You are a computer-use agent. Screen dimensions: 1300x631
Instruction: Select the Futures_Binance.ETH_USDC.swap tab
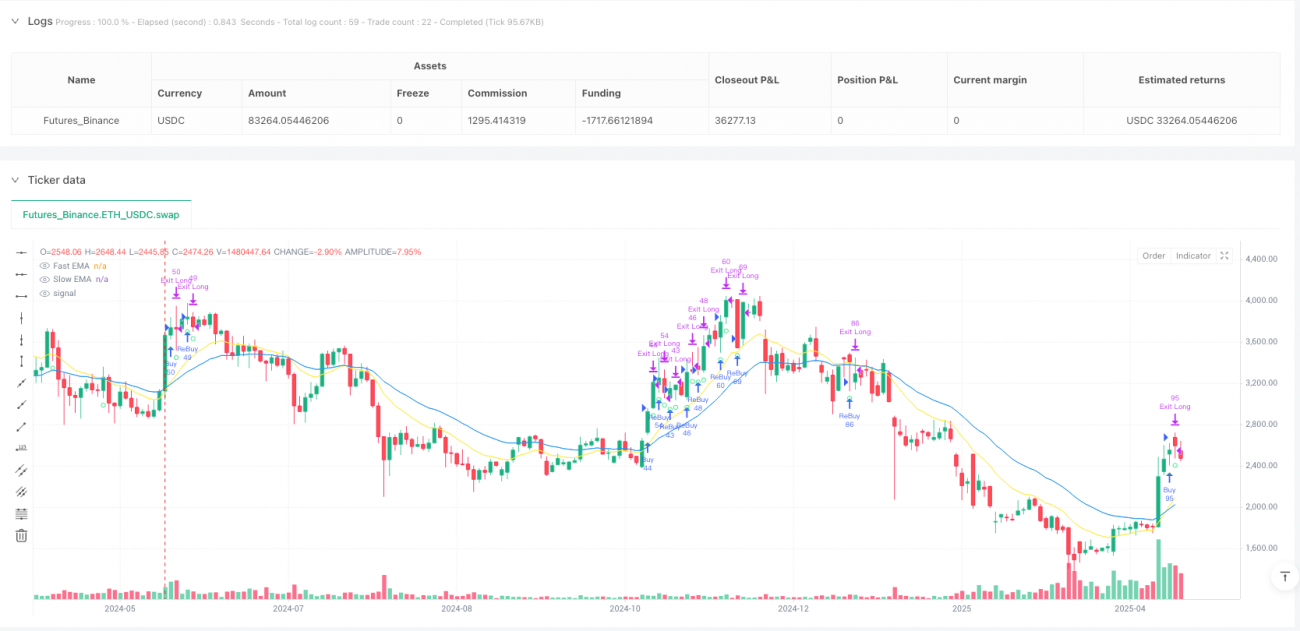pyautogui.click(x=100, y=214)
